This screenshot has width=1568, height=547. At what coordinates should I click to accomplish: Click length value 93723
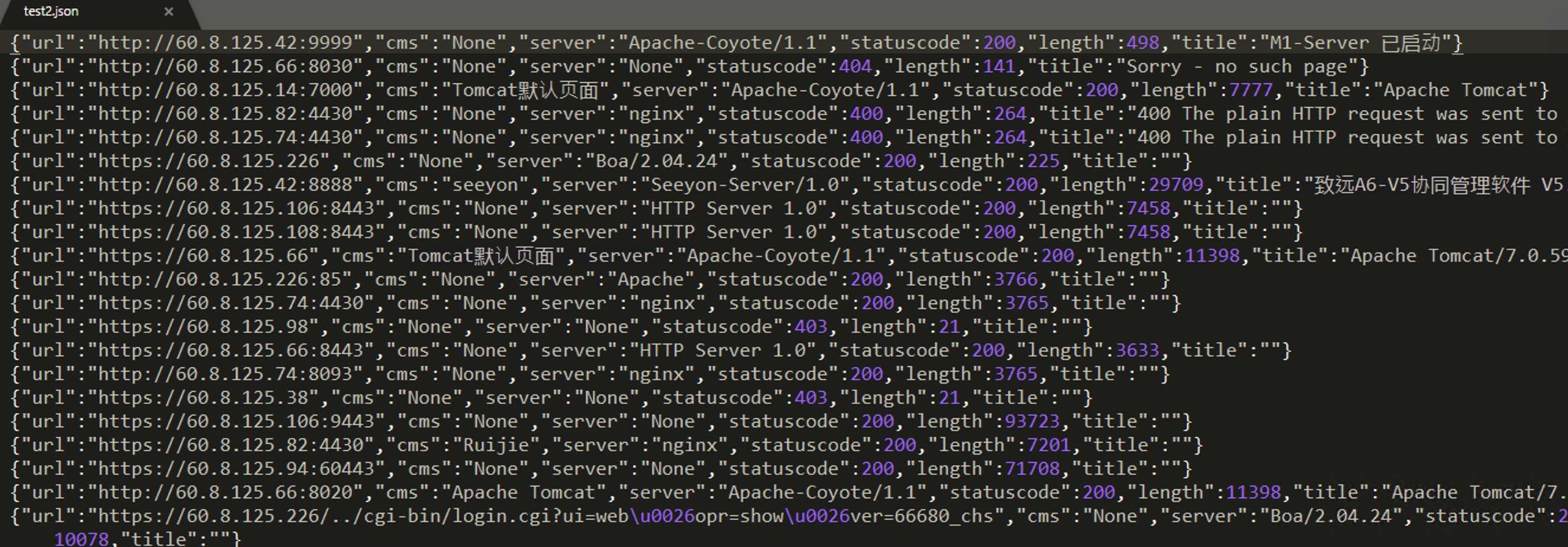click(x=1033, y=423)
